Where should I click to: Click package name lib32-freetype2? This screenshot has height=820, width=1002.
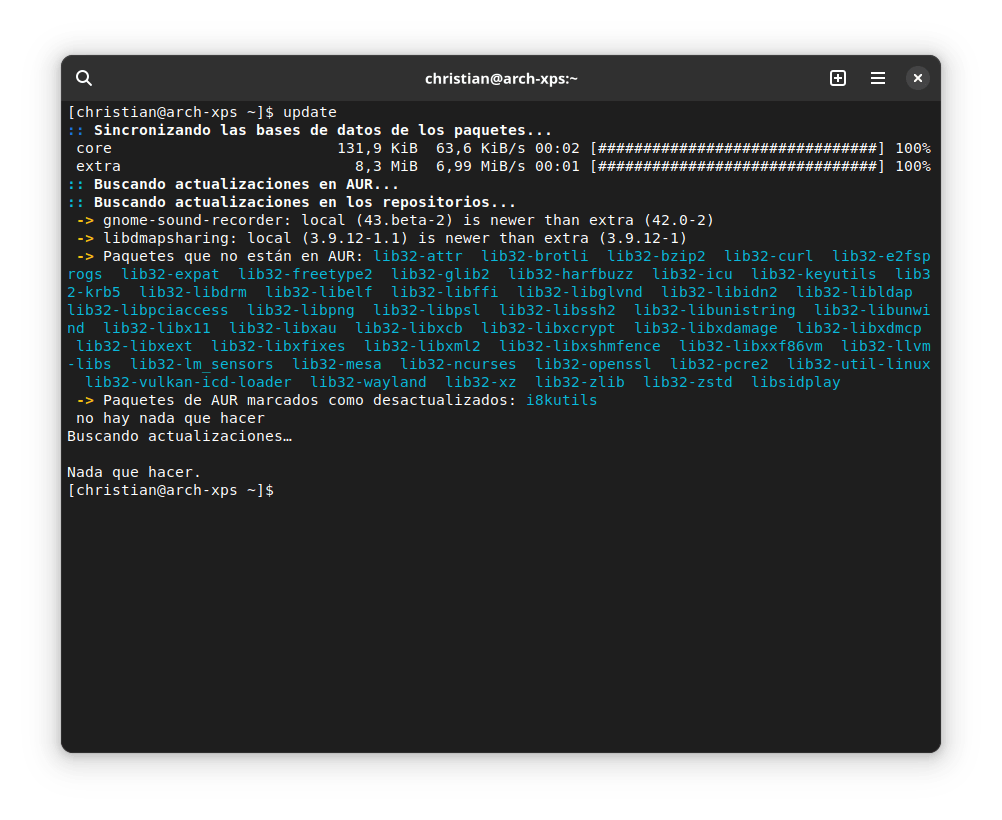(x=305, y=274)
